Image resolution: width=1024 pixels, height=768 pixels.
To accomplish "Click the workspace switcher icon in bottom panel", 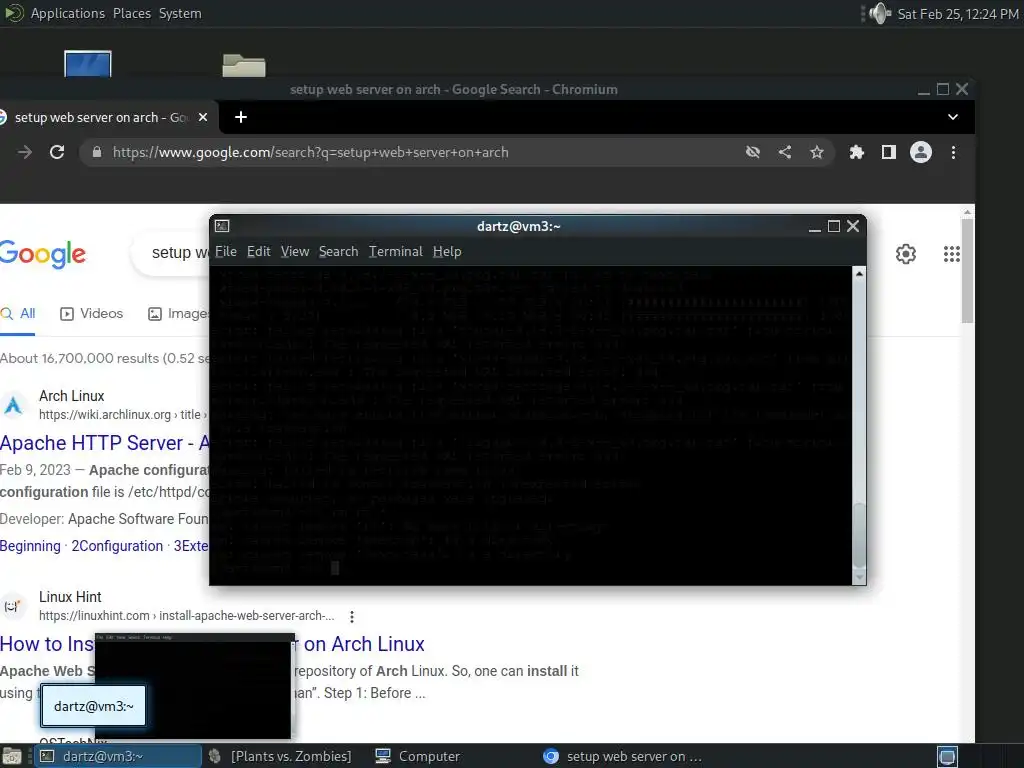I will [x=947, y=756].
